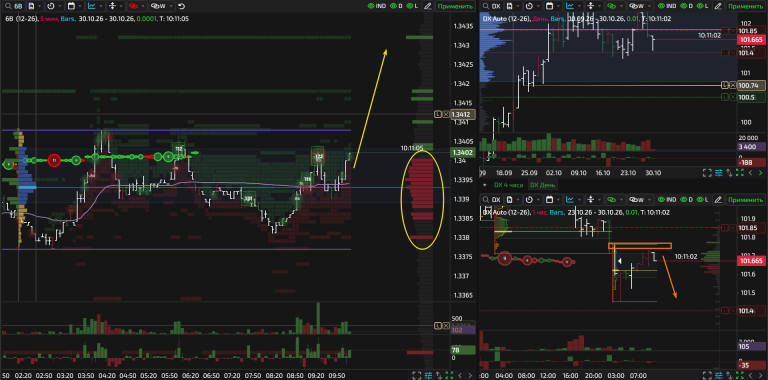Remove the 1.3412 price level with X
This screenshot has width=768, height=380.
click(446, 114)
